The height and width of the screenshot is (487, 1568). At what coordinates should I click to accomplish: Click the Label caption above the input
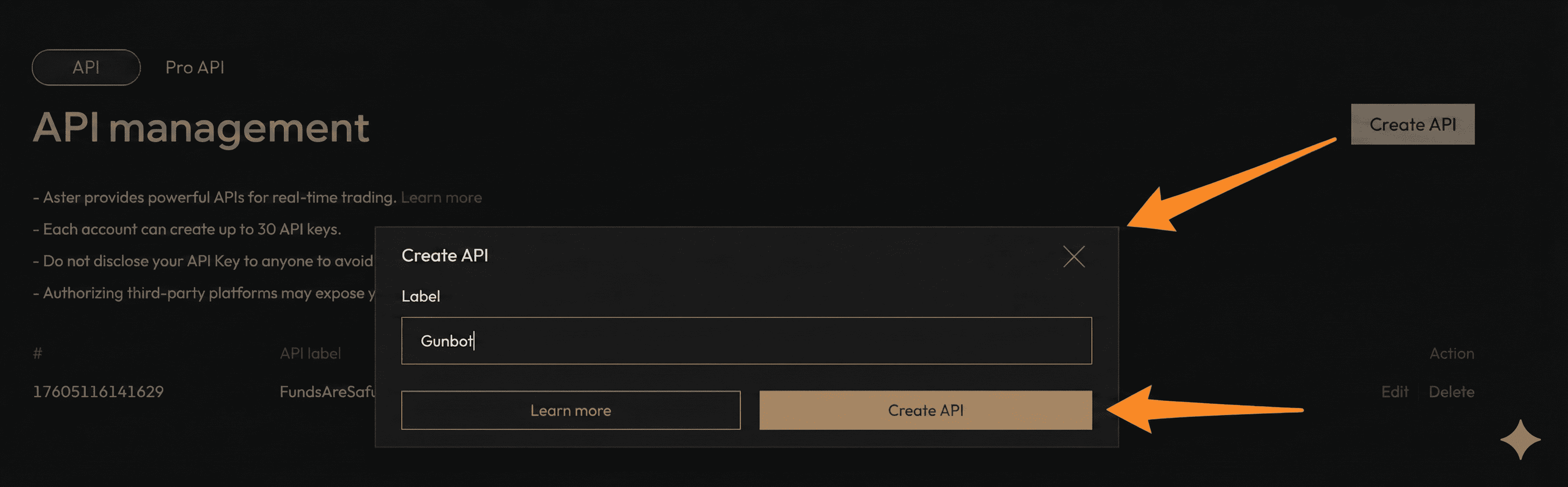421,296
